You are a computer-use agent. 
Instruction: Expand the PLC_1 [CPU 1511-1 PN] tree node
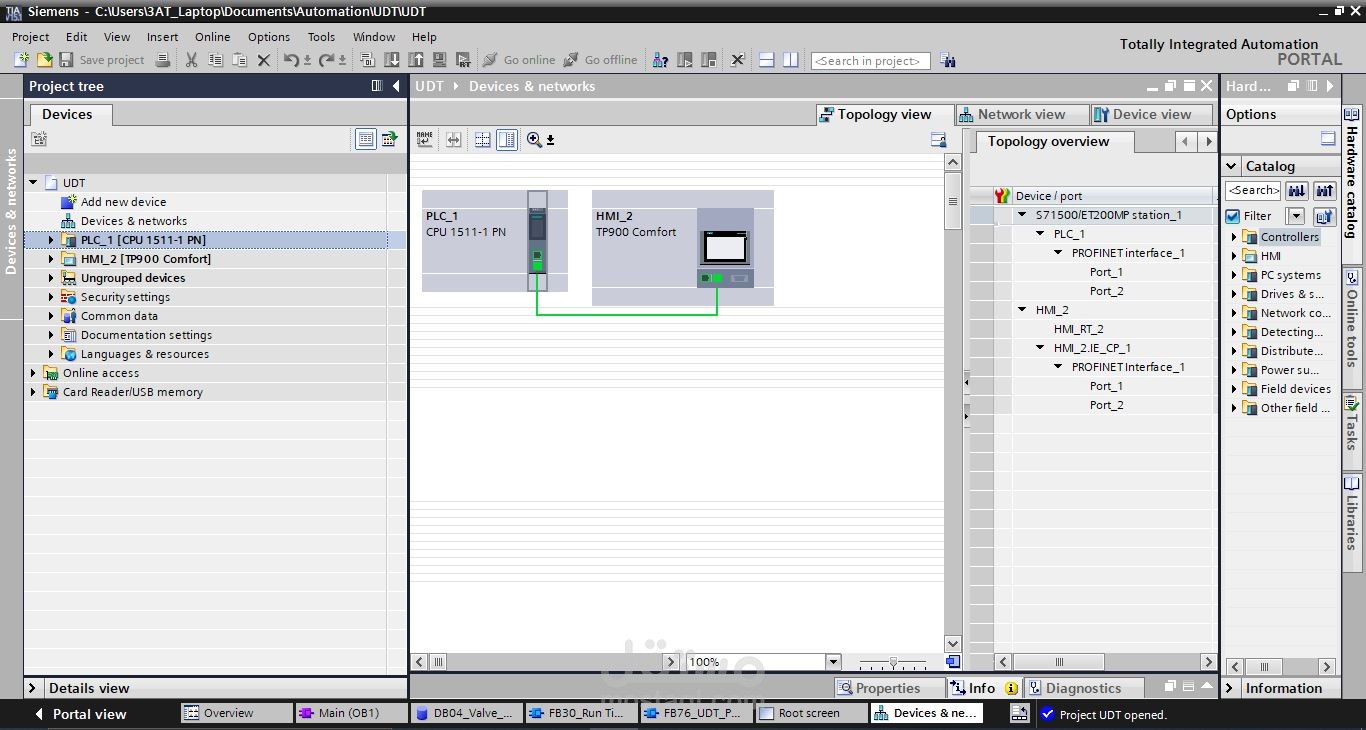[52, 240]
